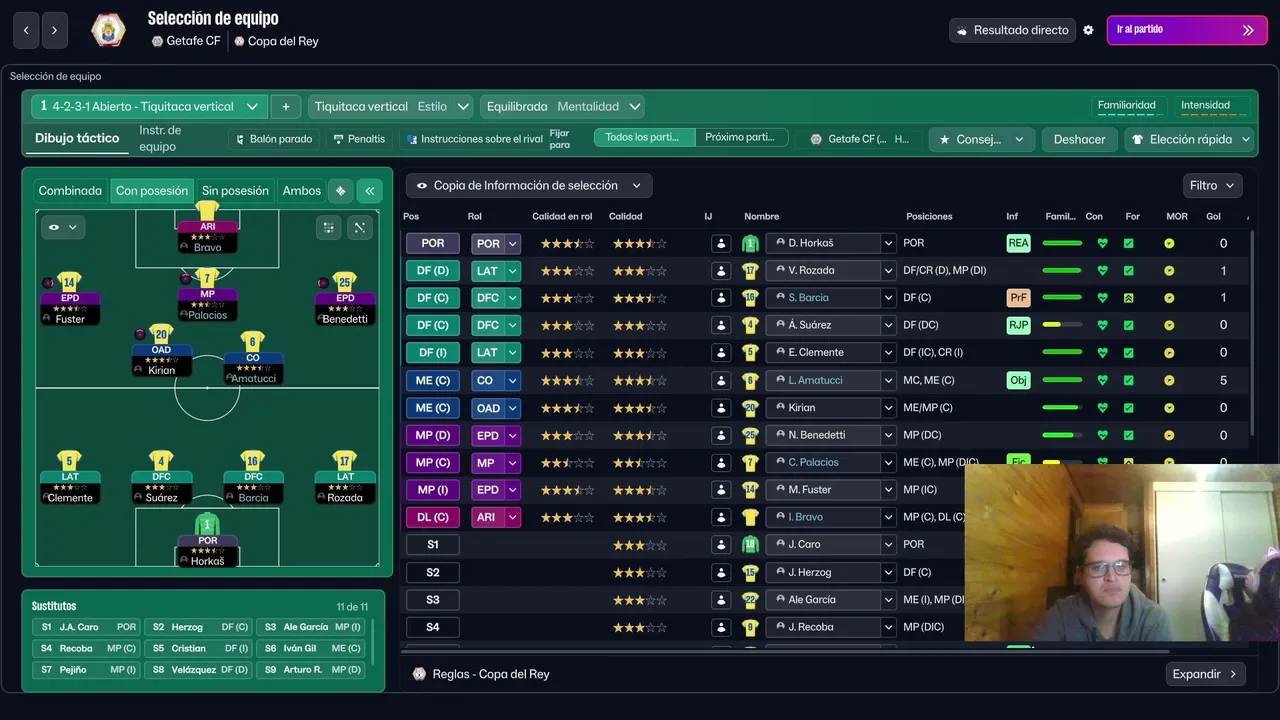The height and width of the screenshot is (720, 1280).
Task: Open the POR role dropdown arrow
Action: point(513,243)
